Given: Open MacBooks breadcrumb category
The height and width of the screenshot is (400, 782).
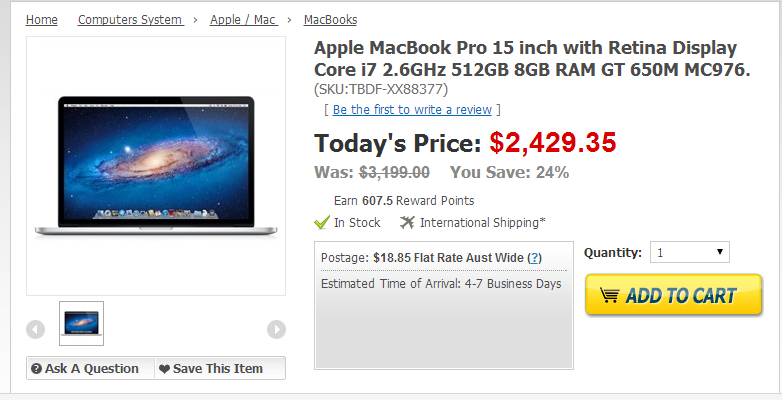Looking at the screenshot, I should click(x=330, y=20).
